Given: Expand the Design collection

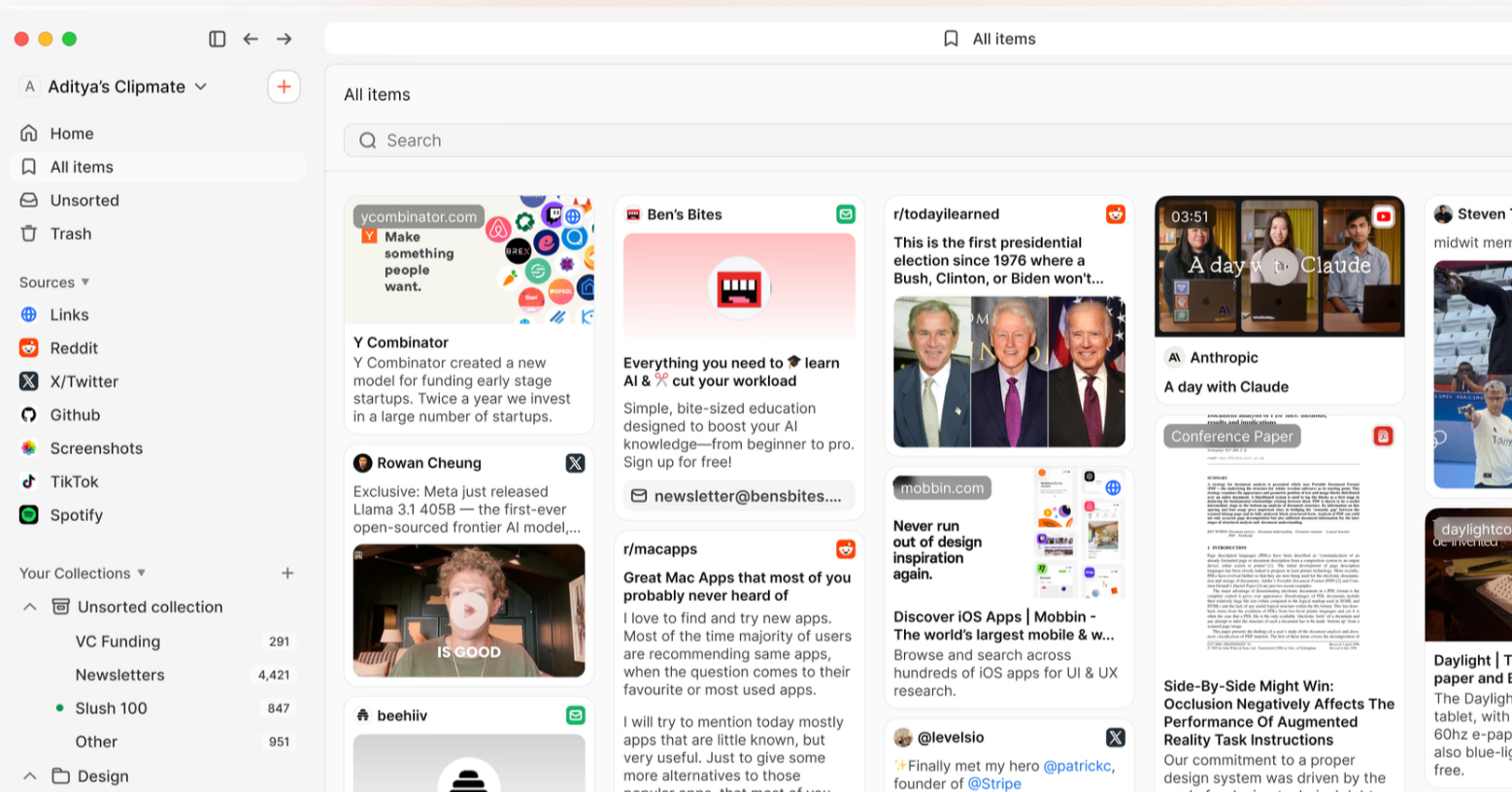Looking at the screenshot, I should click(28, 775).
